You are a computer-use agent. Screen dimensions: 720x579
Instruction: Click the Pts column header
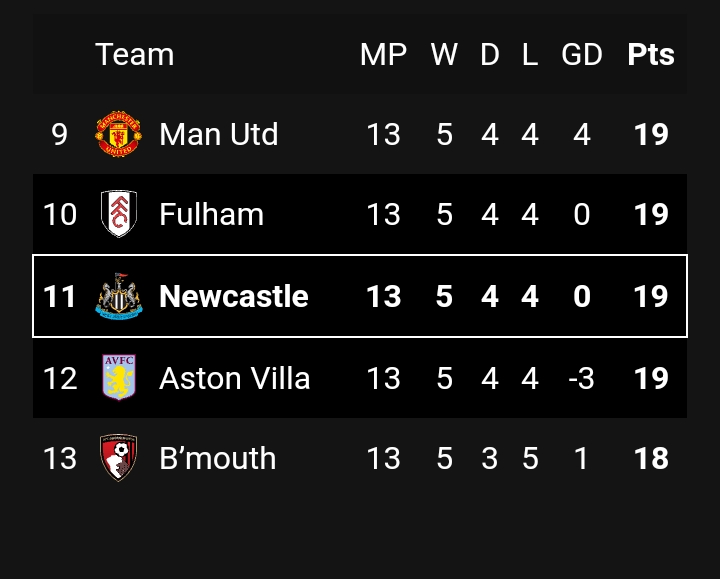coord(651,55)
